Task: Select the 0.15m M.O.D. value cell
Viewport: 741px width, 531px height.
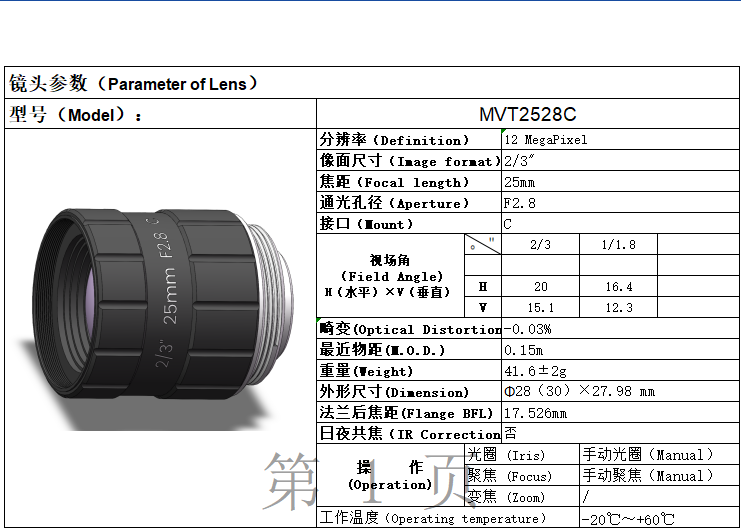Action: [620, 350]
